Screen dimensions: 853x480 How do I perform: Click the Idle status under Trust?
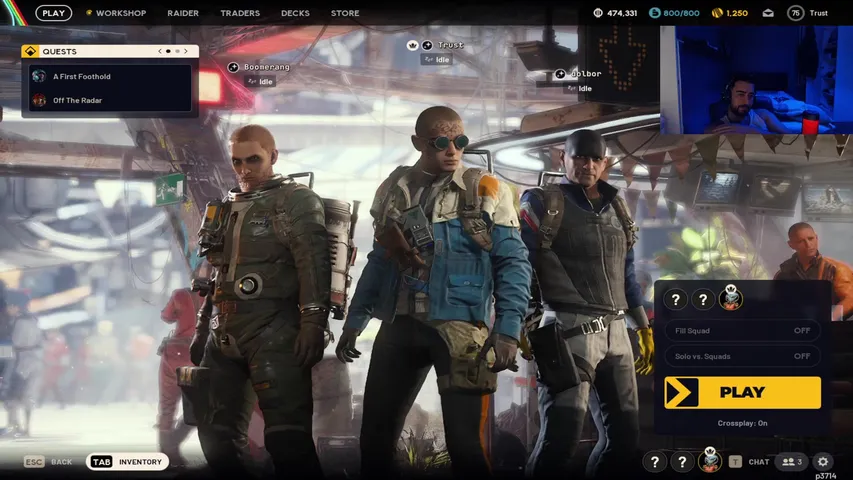(437, 60)
